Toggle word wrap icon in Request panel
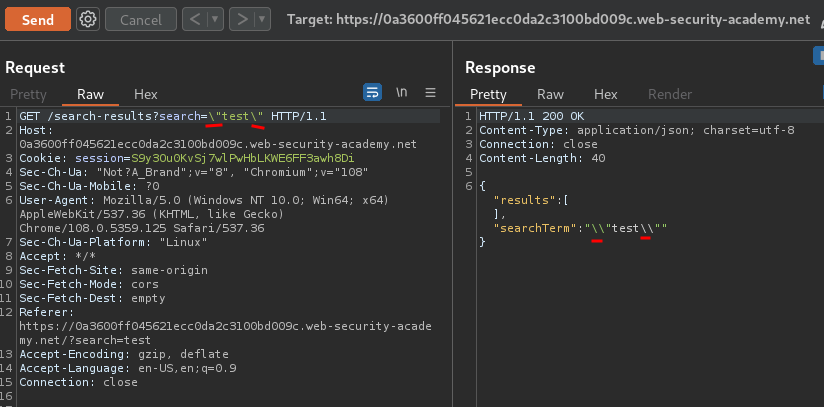Screen dimensions: 824x407 373,93
